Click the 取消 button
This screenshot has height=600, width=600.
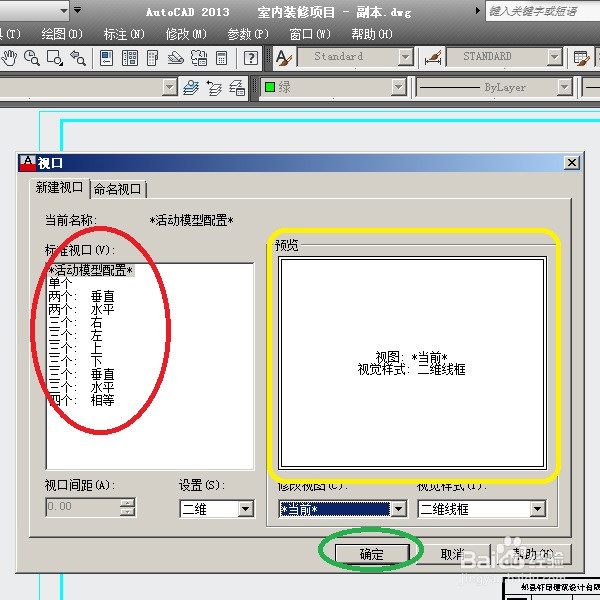click(453, 554)
